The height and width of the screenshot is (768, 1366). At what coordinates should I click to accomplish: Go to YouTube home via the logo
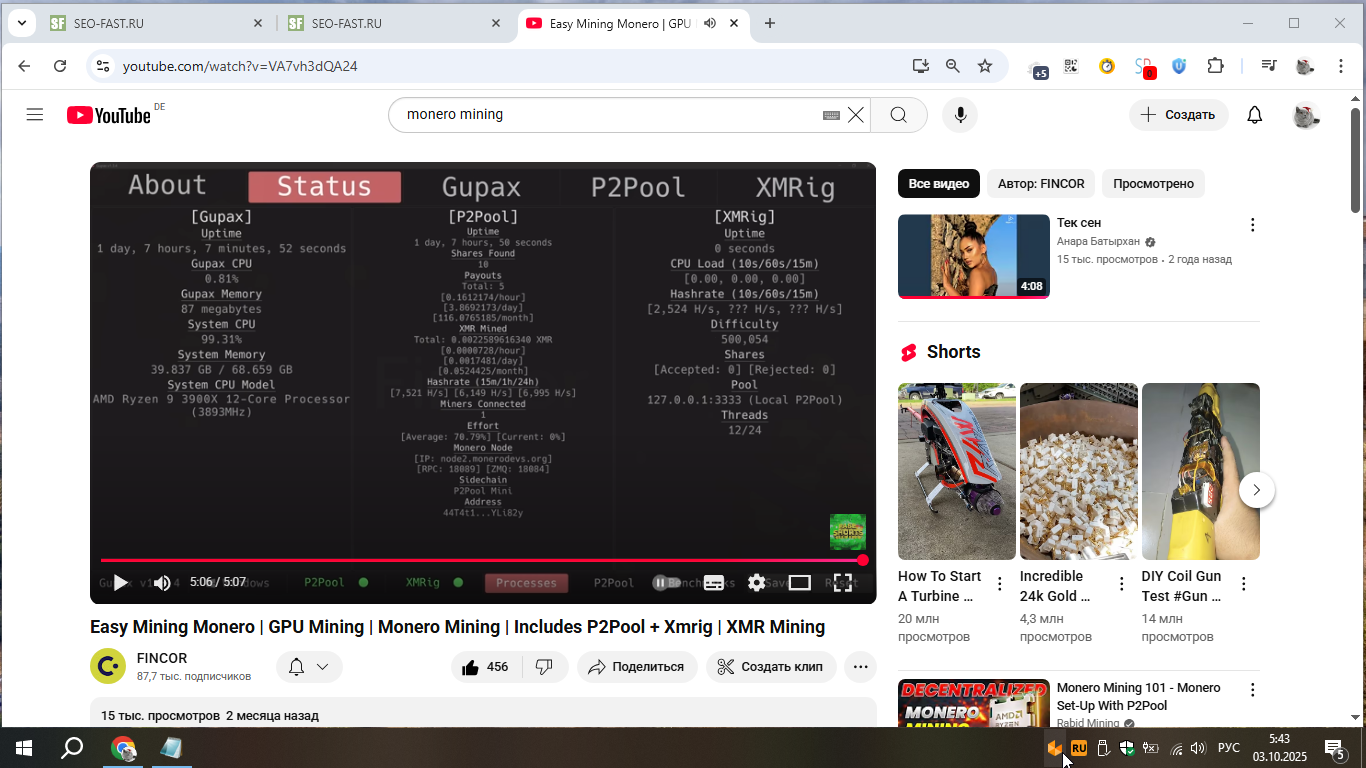pos(109,115)
